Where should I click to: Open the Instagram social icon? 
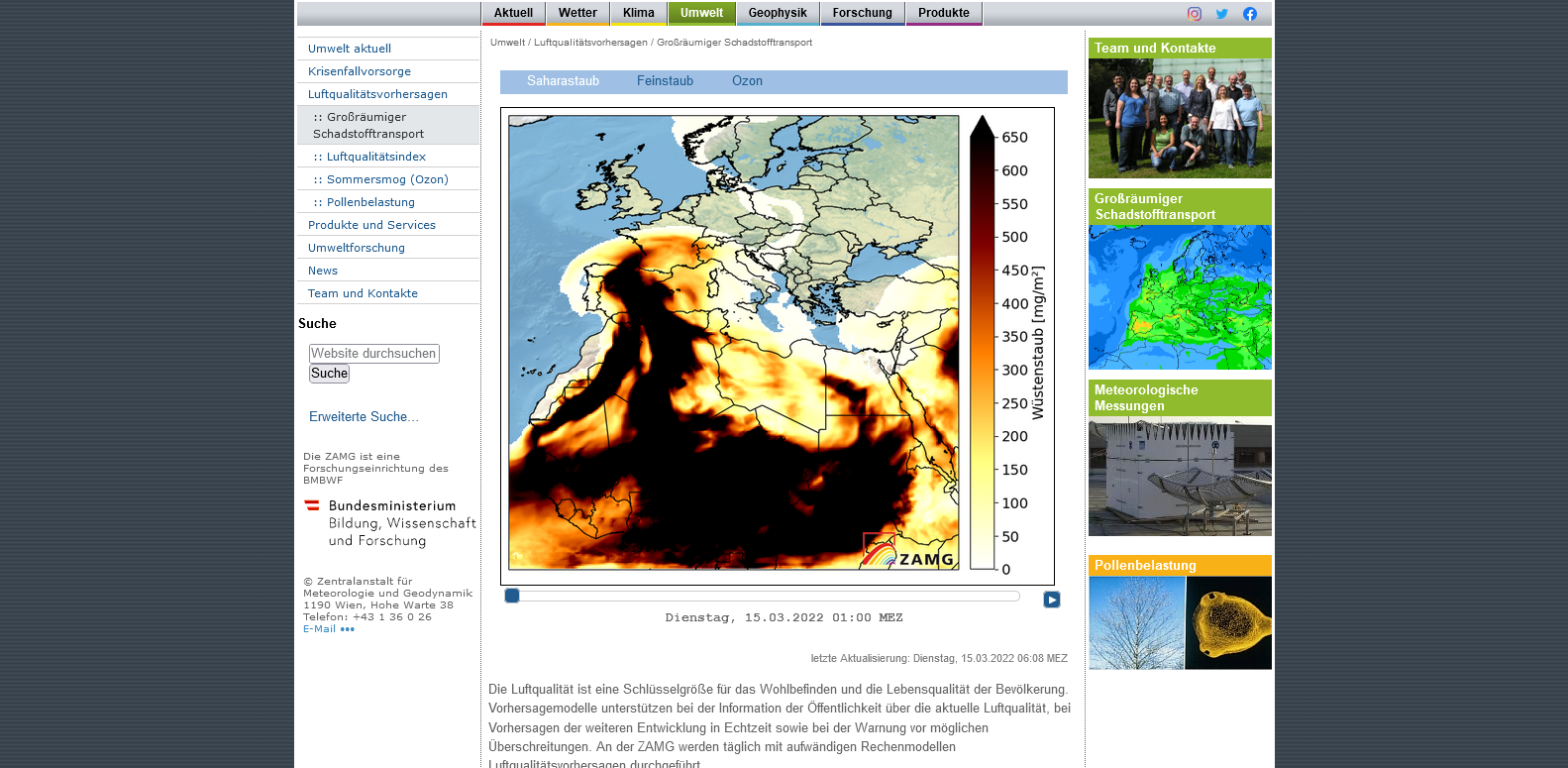coord(1194,14)
